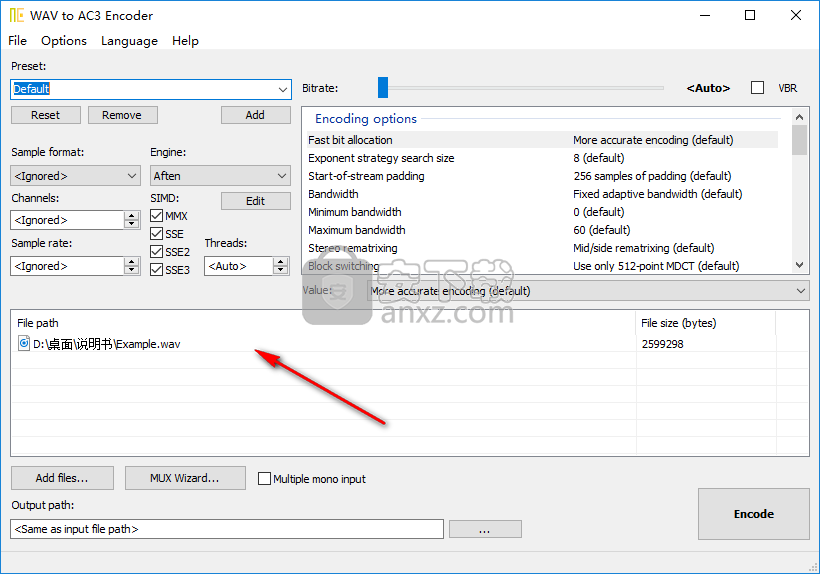Select the Fast bit allocation option
Image resolution: width=820 pixels, height=574 pixels.
(542, 140)
